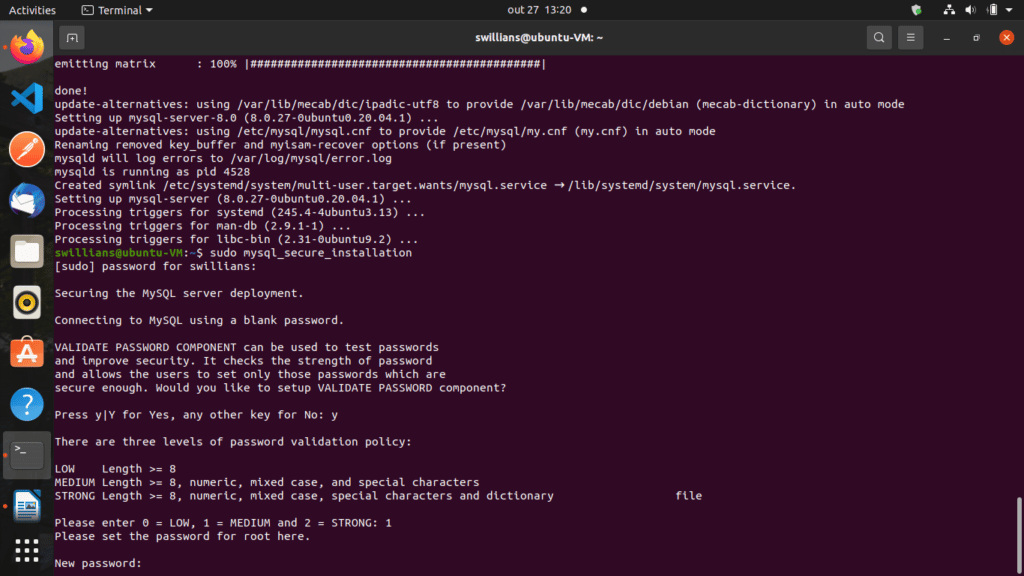Expand the Terminal app menu
This screenshot has height=576, width=1024.
[x=118, y=10]
